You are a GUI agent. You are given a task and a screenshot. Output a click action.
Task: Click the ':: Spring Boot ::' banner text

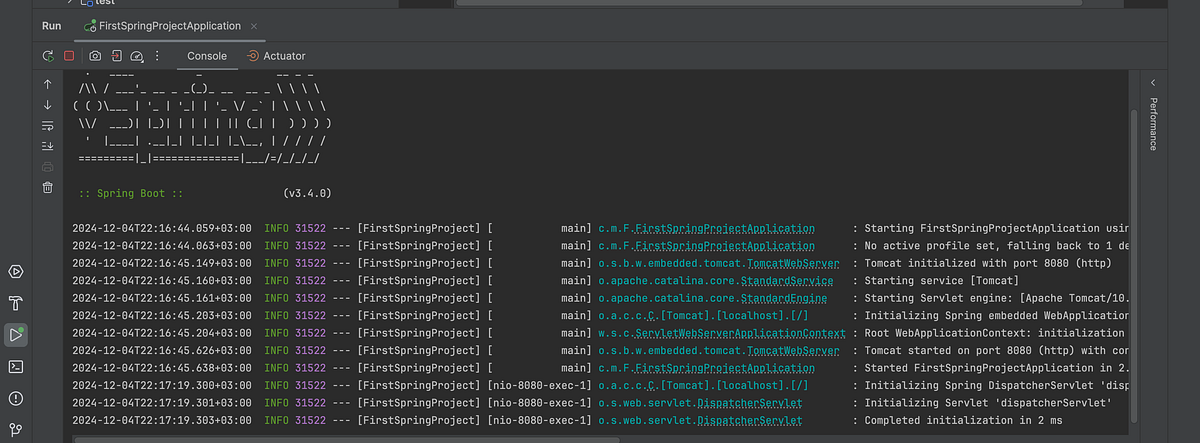click(x=129, y=194)
